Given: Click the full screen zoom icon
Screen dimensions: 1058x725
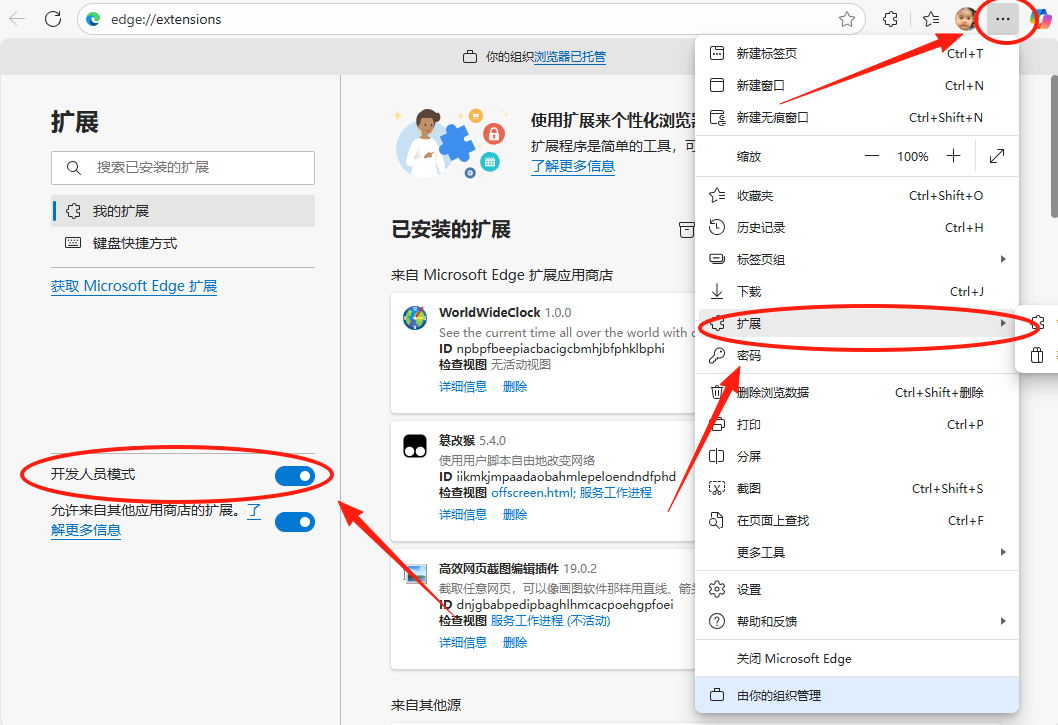Looking at the screenshot, I should 996,156.
